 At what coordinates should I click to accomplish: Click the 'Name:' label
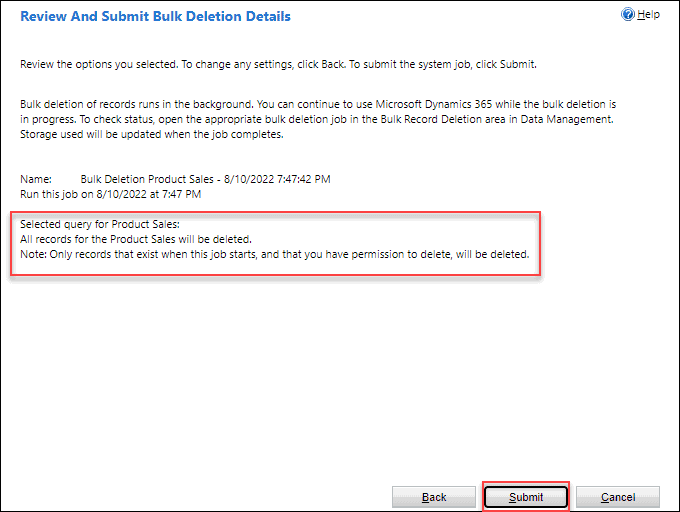click(x=36, y=179)
